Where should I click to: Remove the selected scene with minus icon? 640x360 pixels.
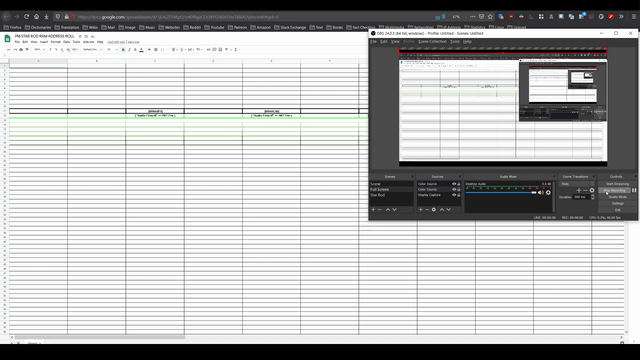380,209
